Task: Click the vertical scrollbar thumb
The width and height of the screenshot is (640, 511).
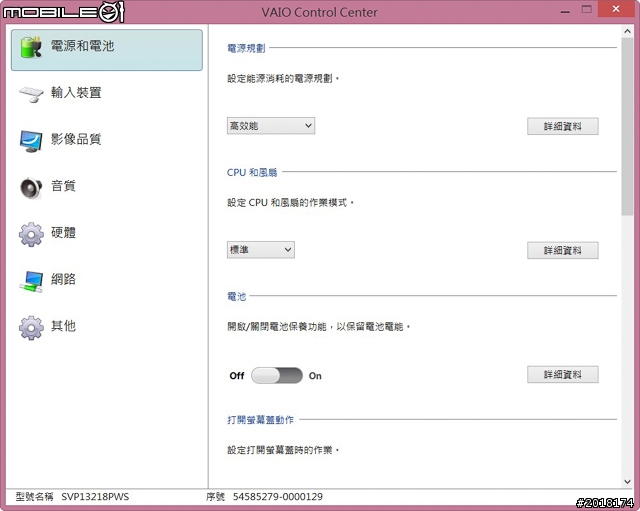Action: (x=627, y=127)
